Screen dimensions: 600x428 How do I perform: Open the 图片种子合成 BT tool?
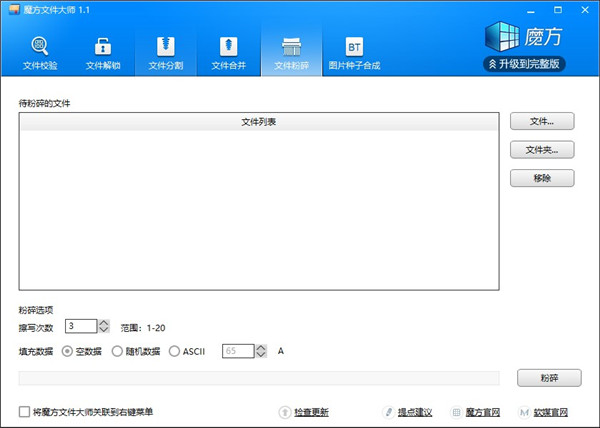pyautogui.click(x=354, y=53)
